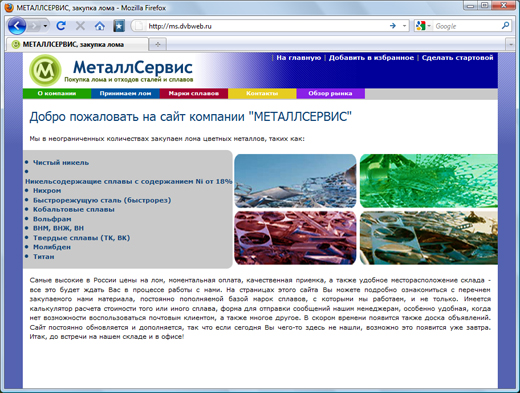Click the welcome heading Добро пожаловать
The width and height of the screenshot is (520, 393).
[x=190, y=117]
